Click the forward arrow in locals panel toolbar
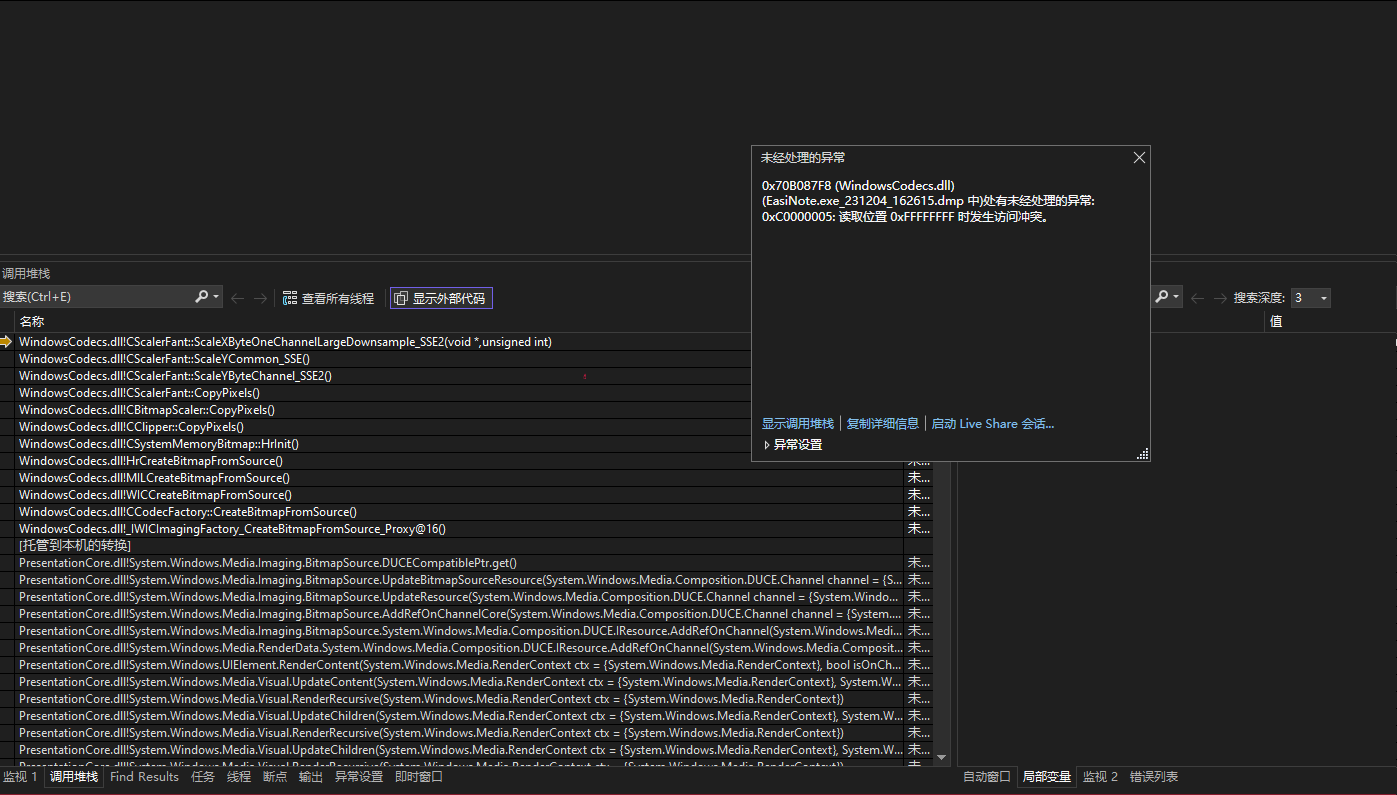This screenshot has width=1397, height=795. 1219,298
